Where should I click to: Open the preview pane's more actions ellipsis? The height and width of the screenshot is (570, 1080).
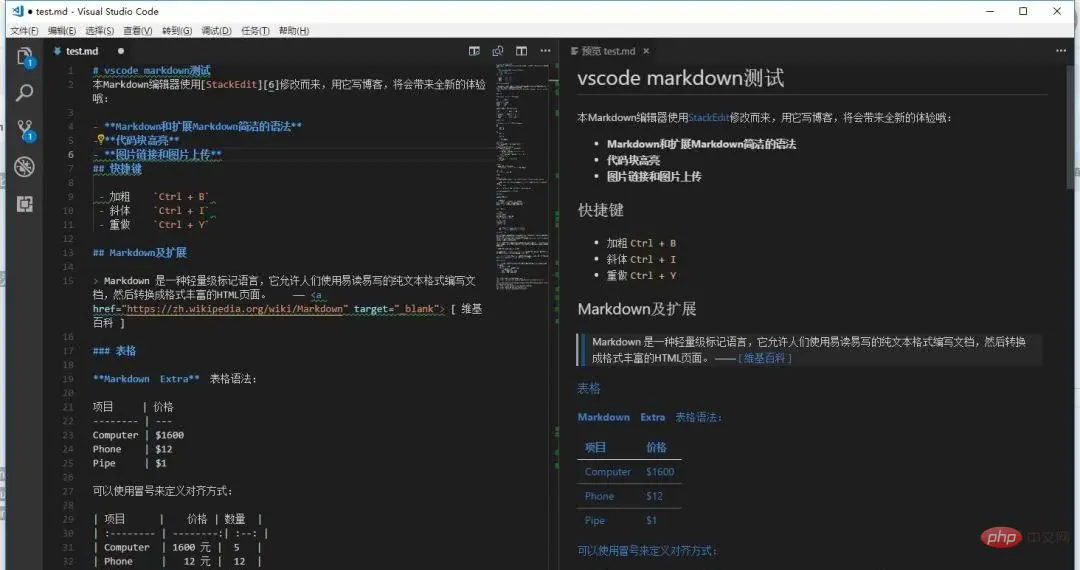tap(1060, 51)
